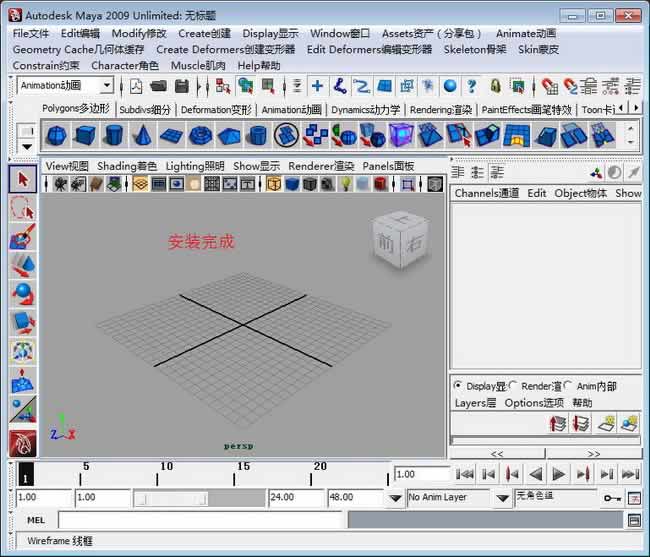The width and height of the screenshot is (650, 557).
Task: Open the Options menu in layer editor
Action: (x=534, y=403)
